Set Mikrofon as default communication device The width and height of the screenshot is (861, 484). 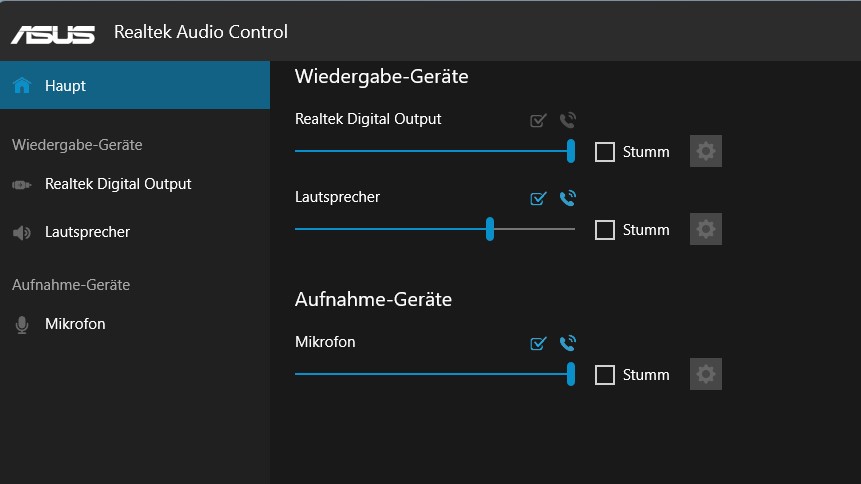point(568,344)
